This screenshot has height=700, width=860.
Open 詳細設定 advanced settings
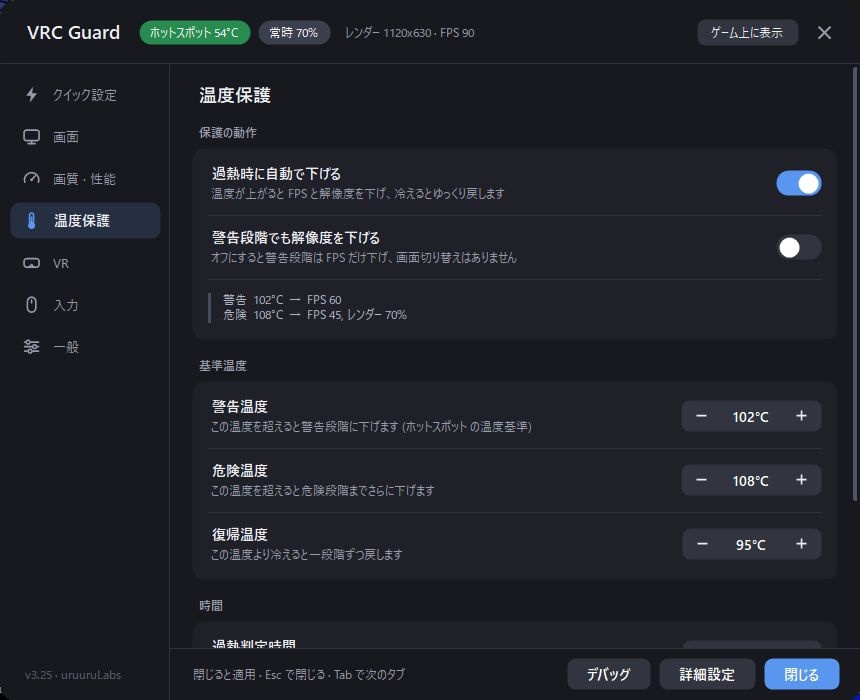click(707, 674)
